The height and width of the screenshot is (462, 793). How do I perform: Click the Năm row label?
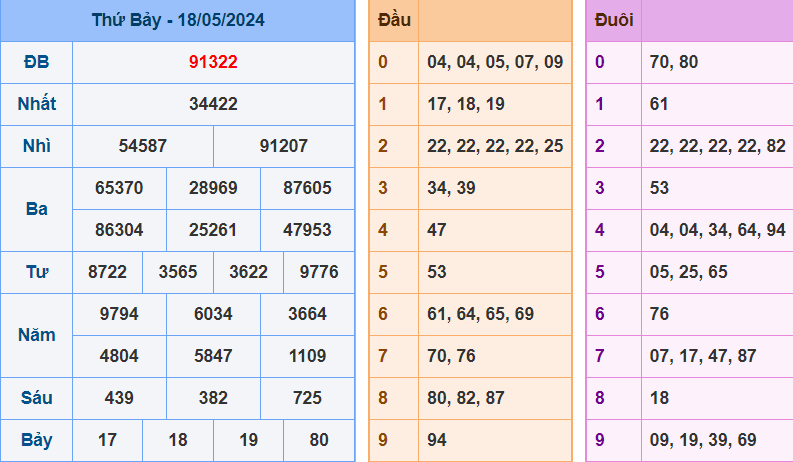(36, 335)
